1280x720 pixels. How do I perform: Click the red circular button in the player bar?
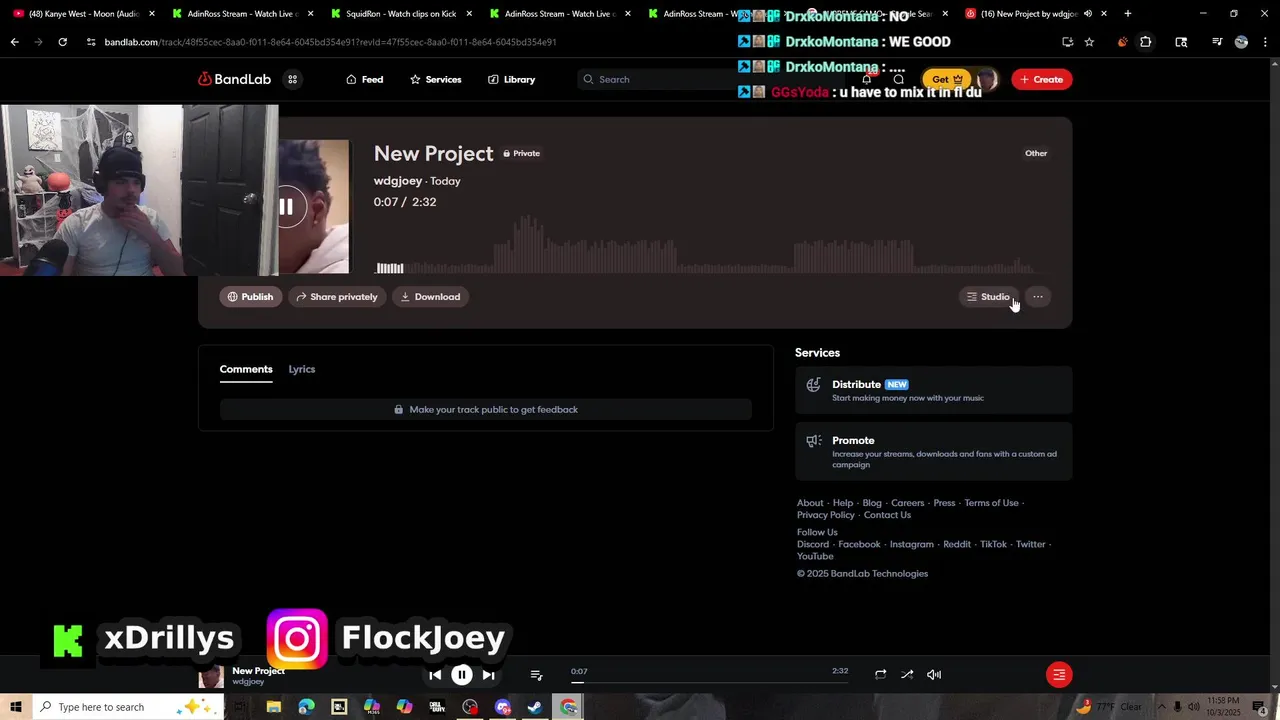coord(1059,675)
